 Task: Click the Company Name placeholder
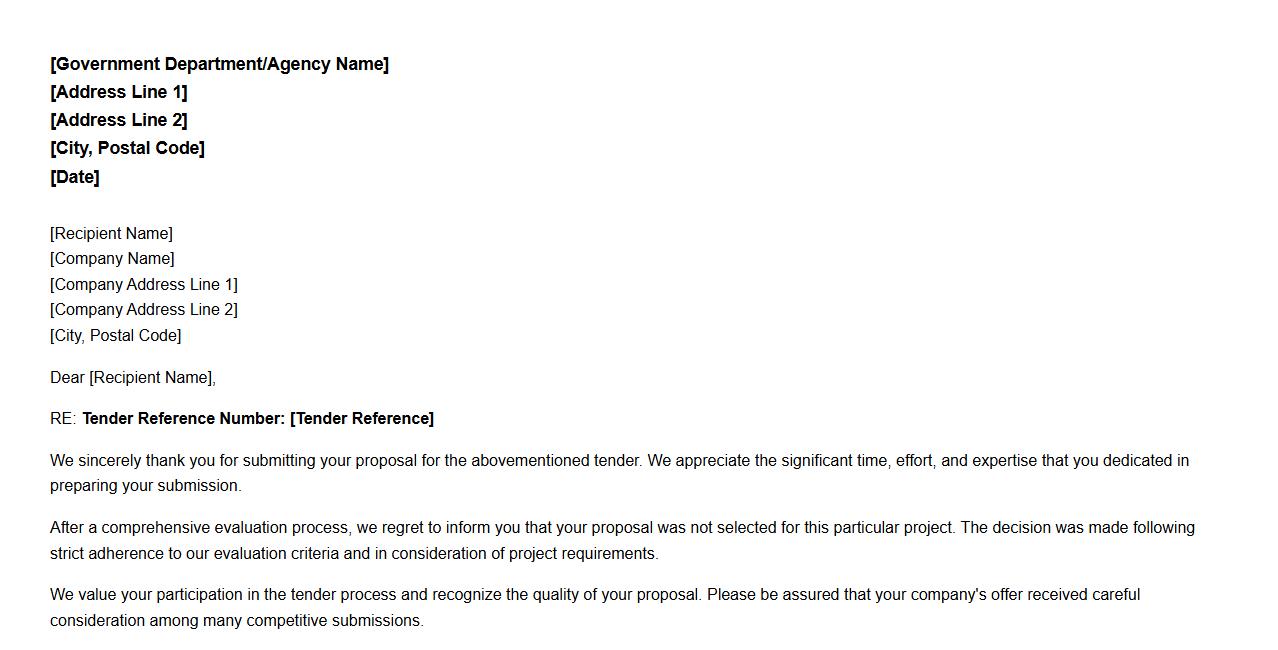112,259
